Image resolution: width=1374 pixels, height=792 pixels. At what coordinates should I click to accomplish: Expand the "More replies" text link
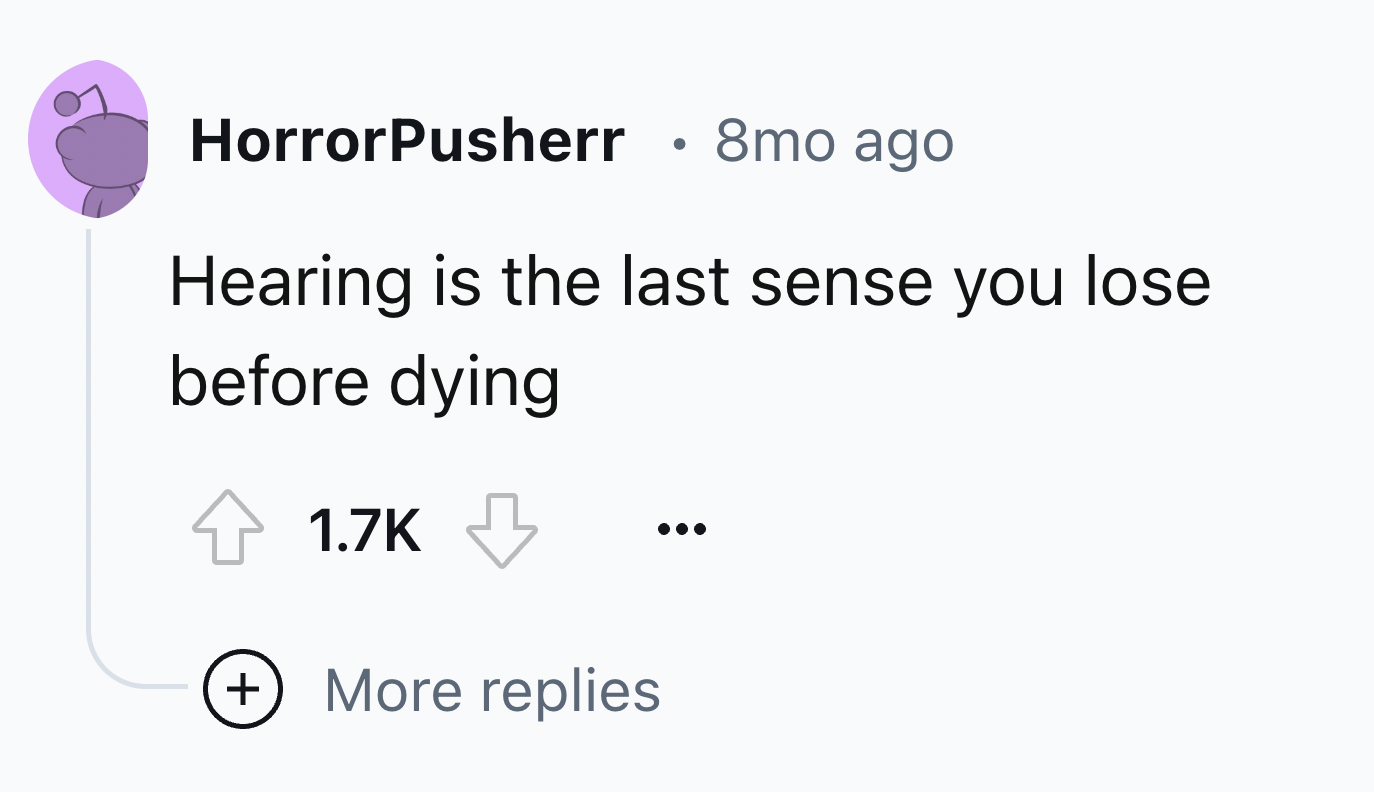coord(492,690)
